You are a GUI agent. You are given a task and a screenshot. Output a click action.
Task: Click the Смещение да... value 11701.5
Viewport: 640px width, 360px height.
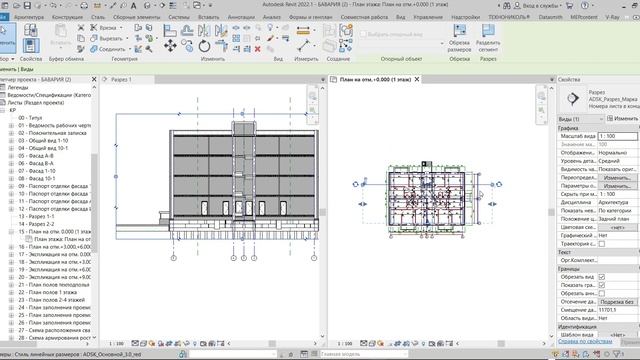[x=618, y=310]
